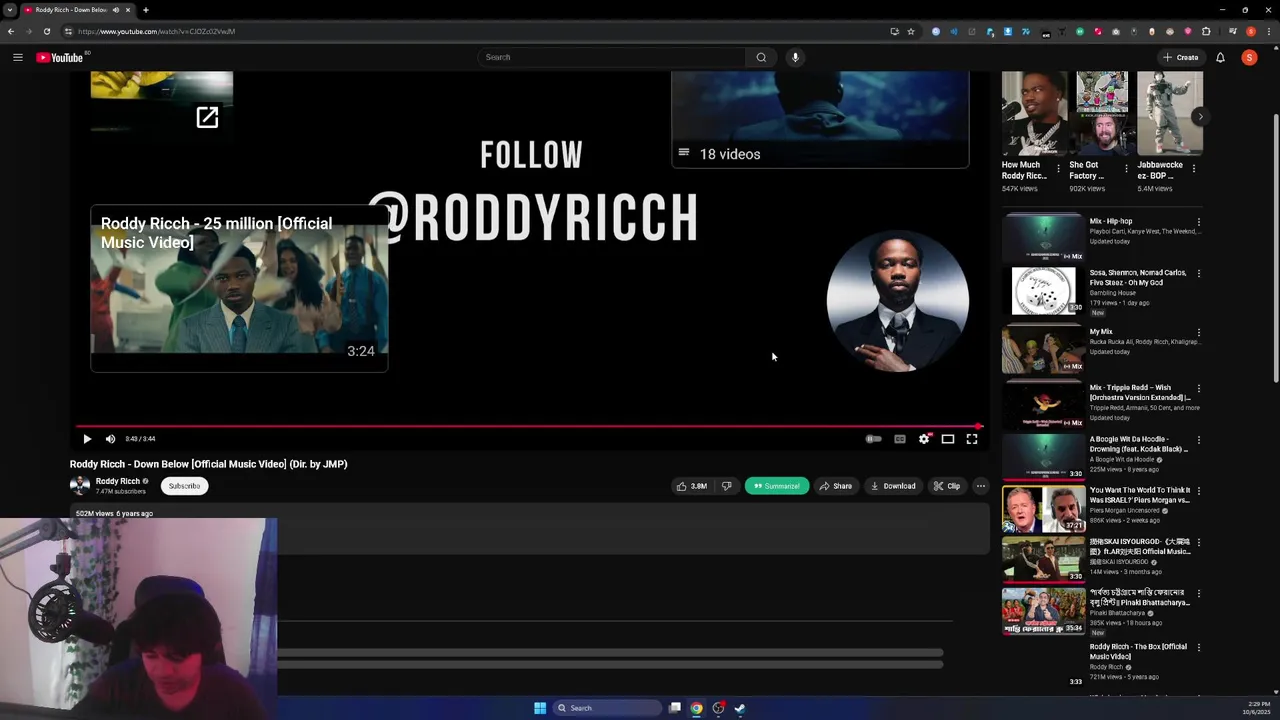Image resolution: width=1280 pixels, height=720 pixels.
Task: Open A Boogie Wit Da Hoodie Drowning title
Action: tap(1139, 444)
